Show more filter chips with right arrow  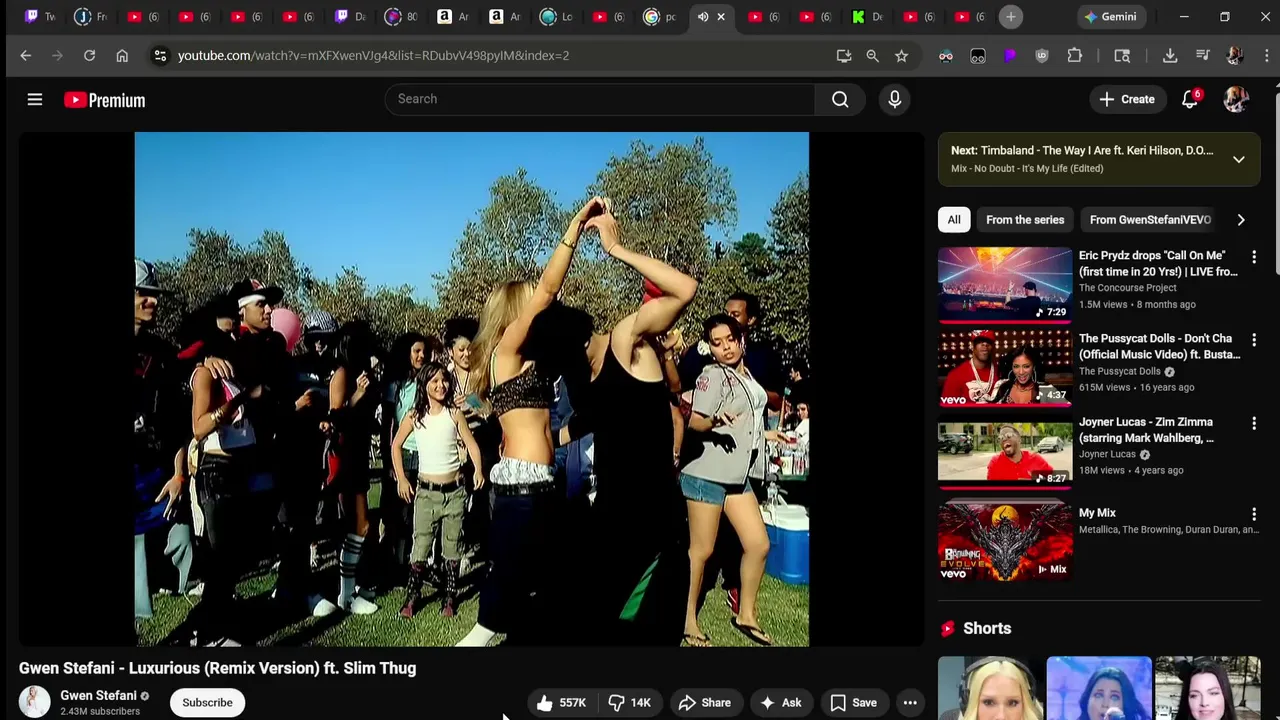coord(1241,220)
